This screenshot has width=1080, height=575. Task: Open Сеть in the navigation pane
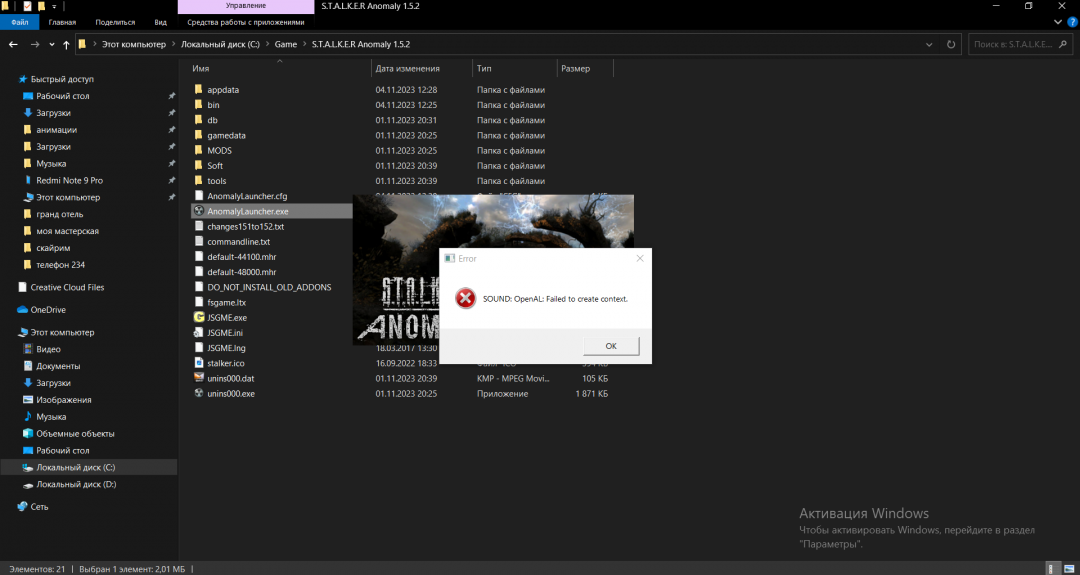[x=40, y=507]
